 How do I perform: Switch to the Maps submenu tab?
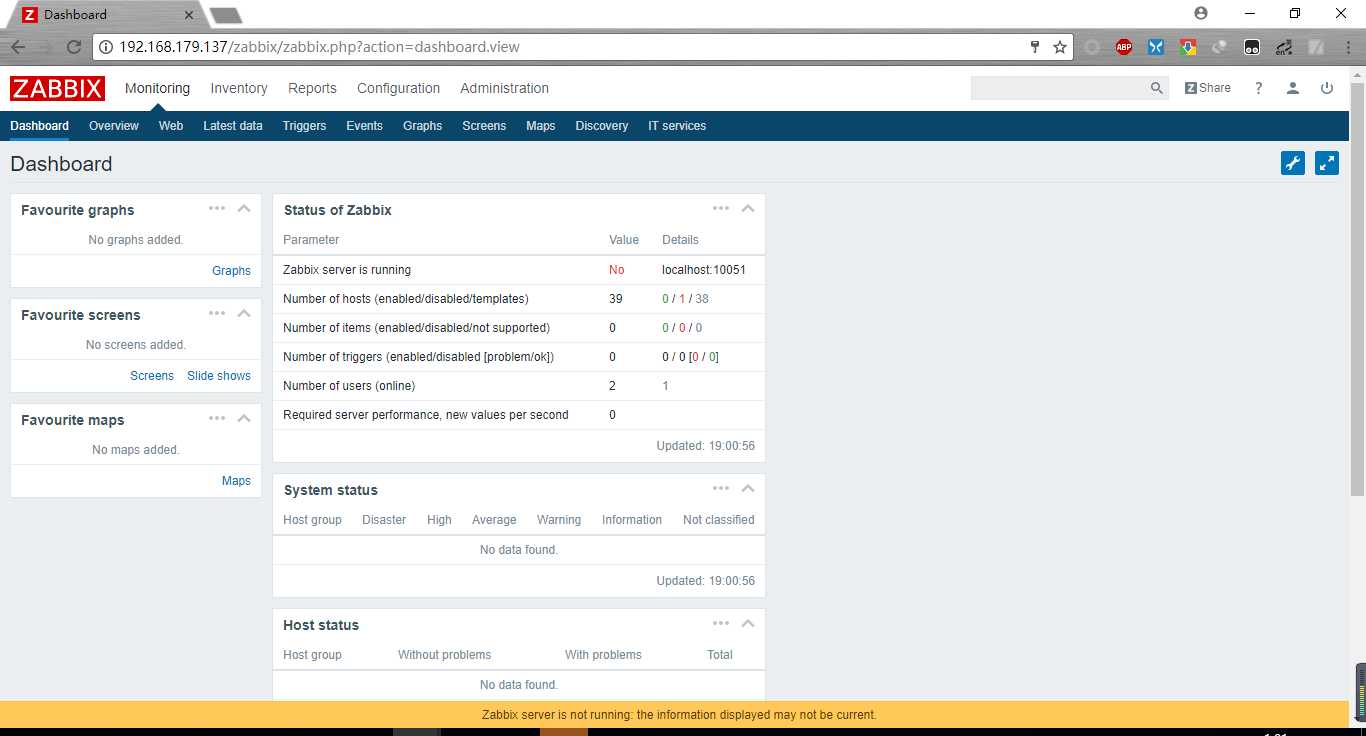click(x=540, y=126)
